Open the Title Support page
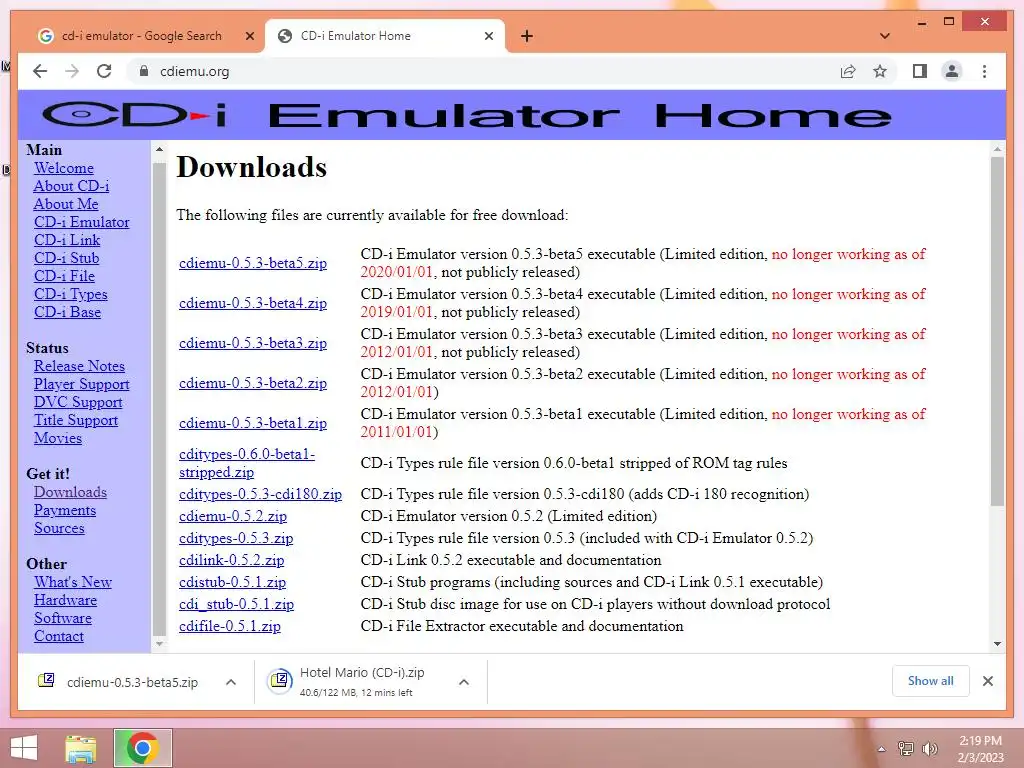1024x768 pixels. [76, 420]
